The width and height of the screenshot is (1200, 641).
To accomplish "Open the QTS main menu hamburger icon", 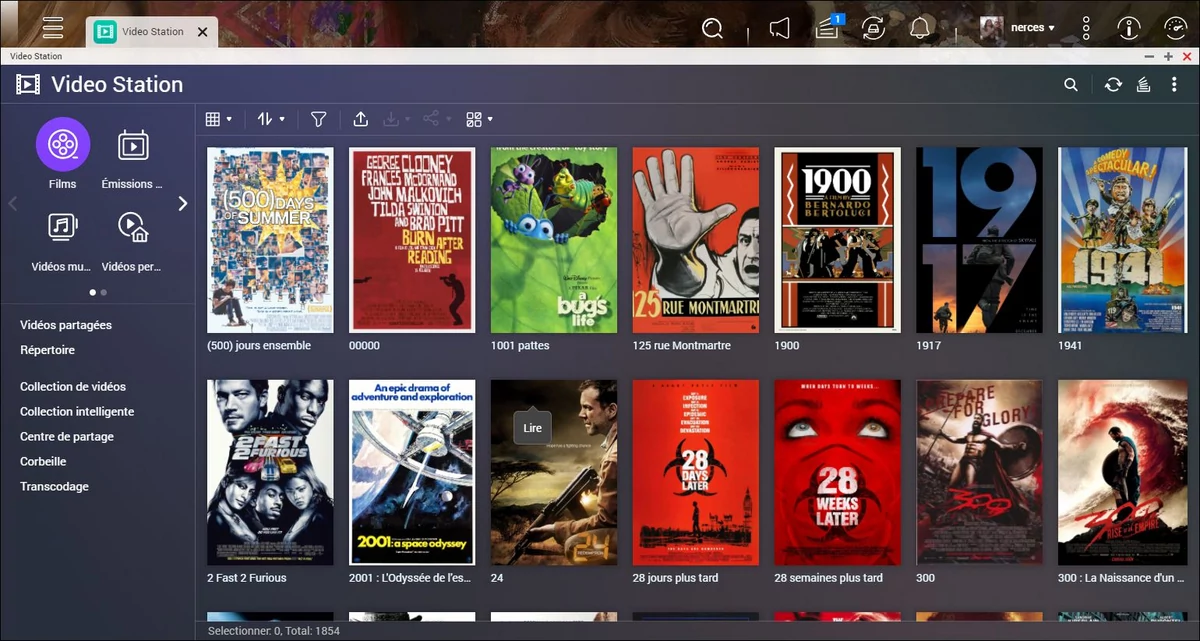I will 53,28.
